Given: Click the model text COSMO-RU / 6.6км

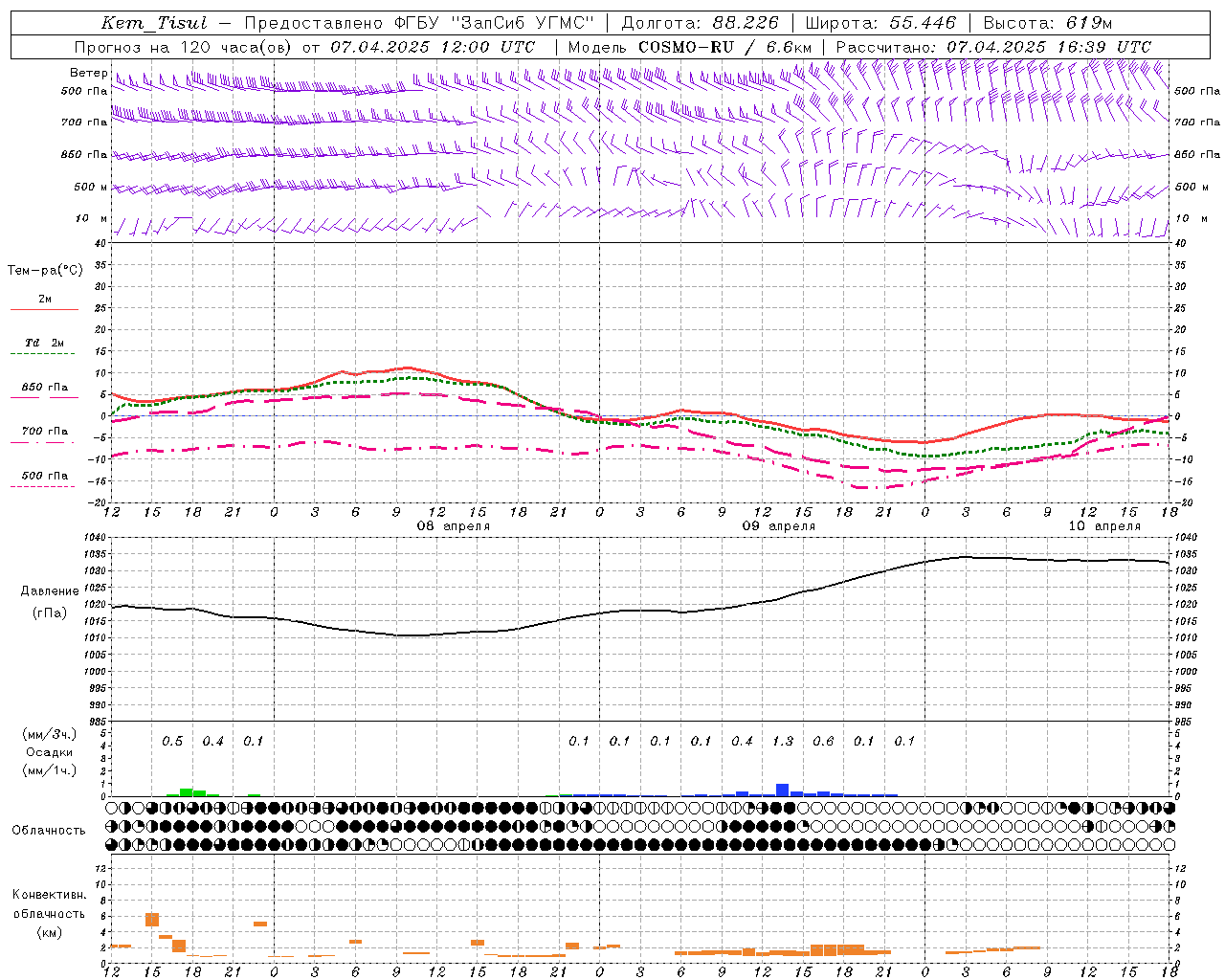Looking at the screenshot, I should 724,47.
